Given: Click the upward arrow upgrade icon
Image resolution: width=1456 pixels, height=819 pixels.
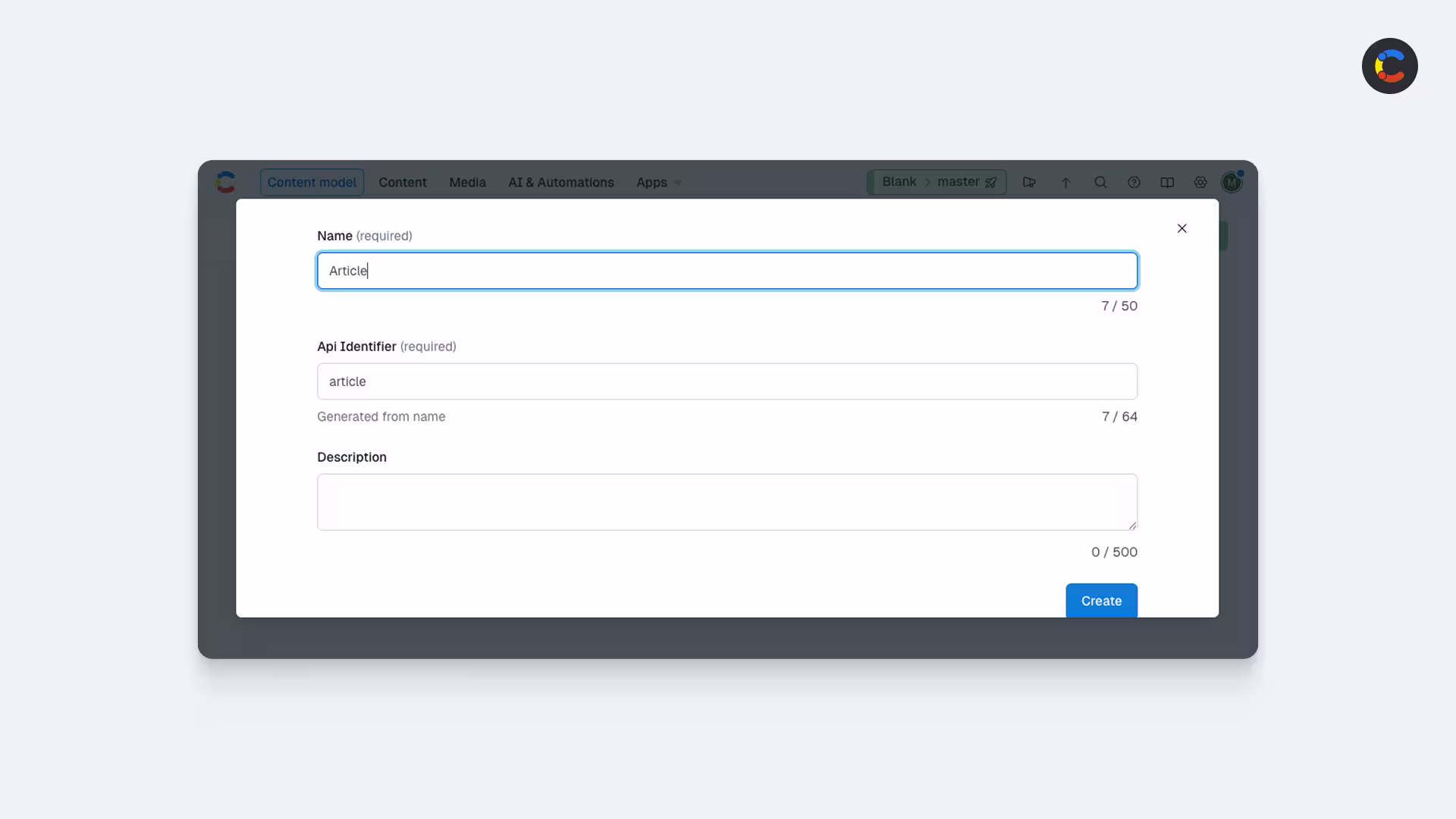Looking at the screenshot, I should coord(1065,182).
